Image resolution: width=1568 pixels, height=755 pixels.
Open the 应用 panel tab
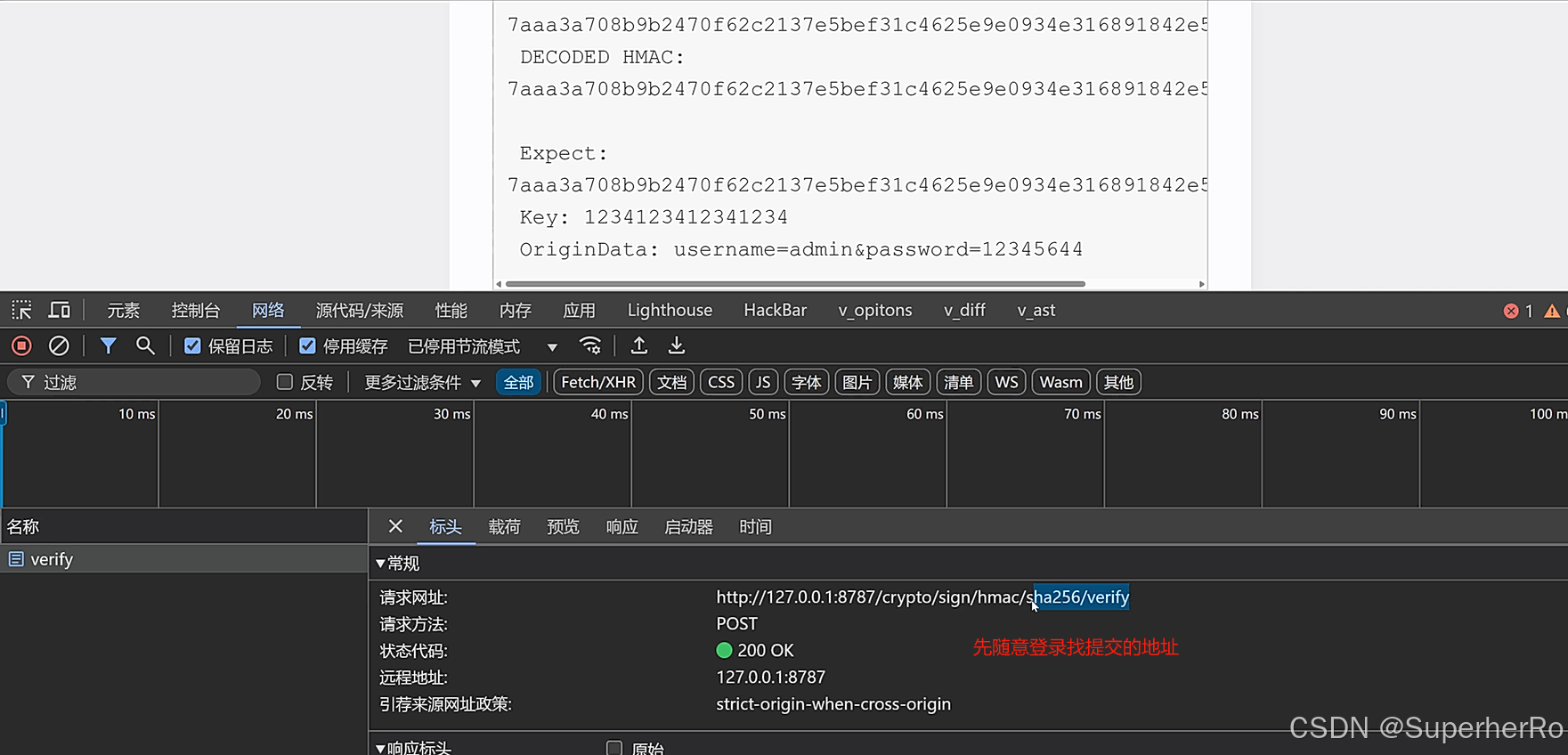(580, 310)
